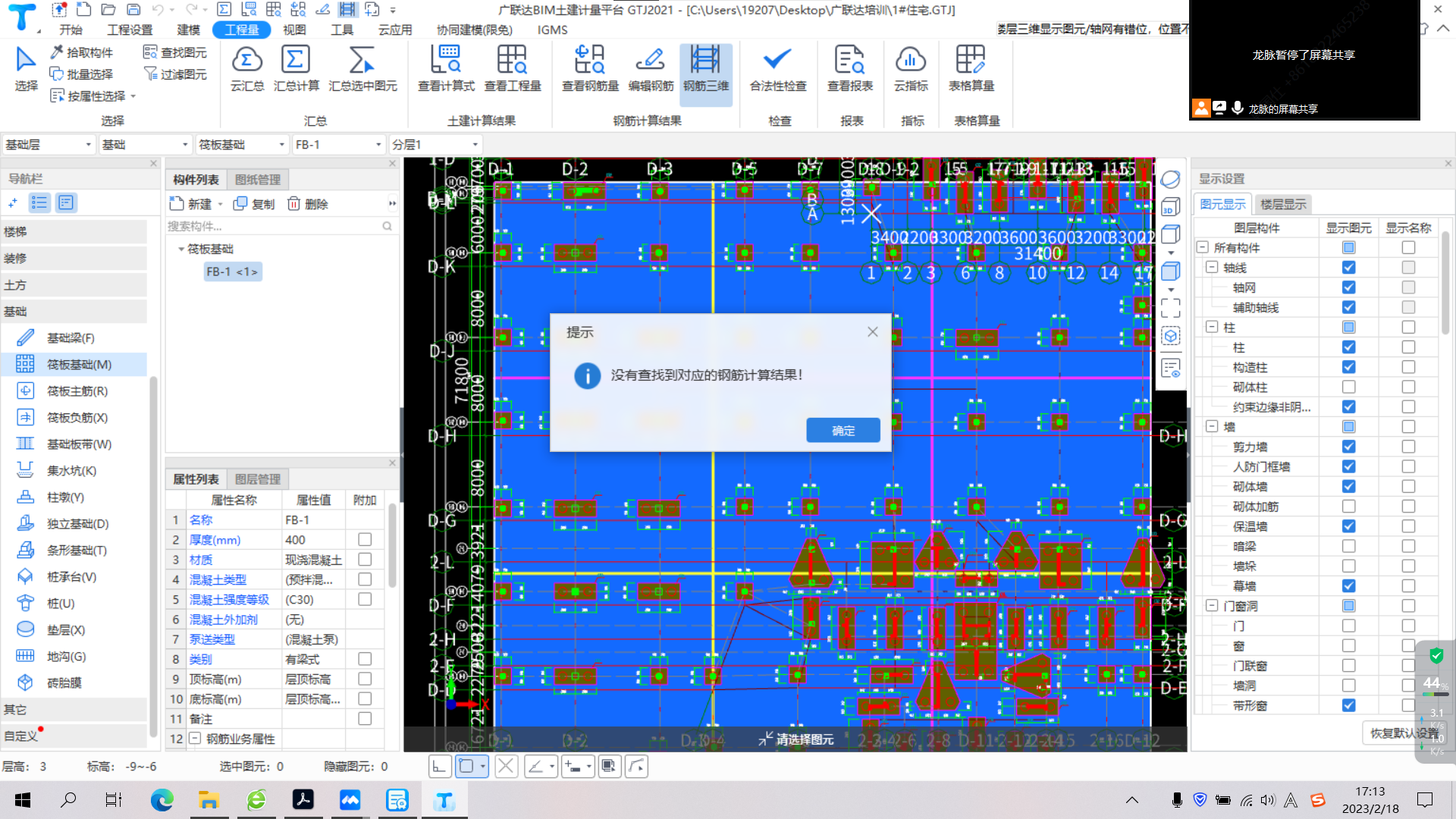Enable 显示名称 checkbox for 所有构件
Viewport: 1456px width, 819px height.
point(1408,247)
